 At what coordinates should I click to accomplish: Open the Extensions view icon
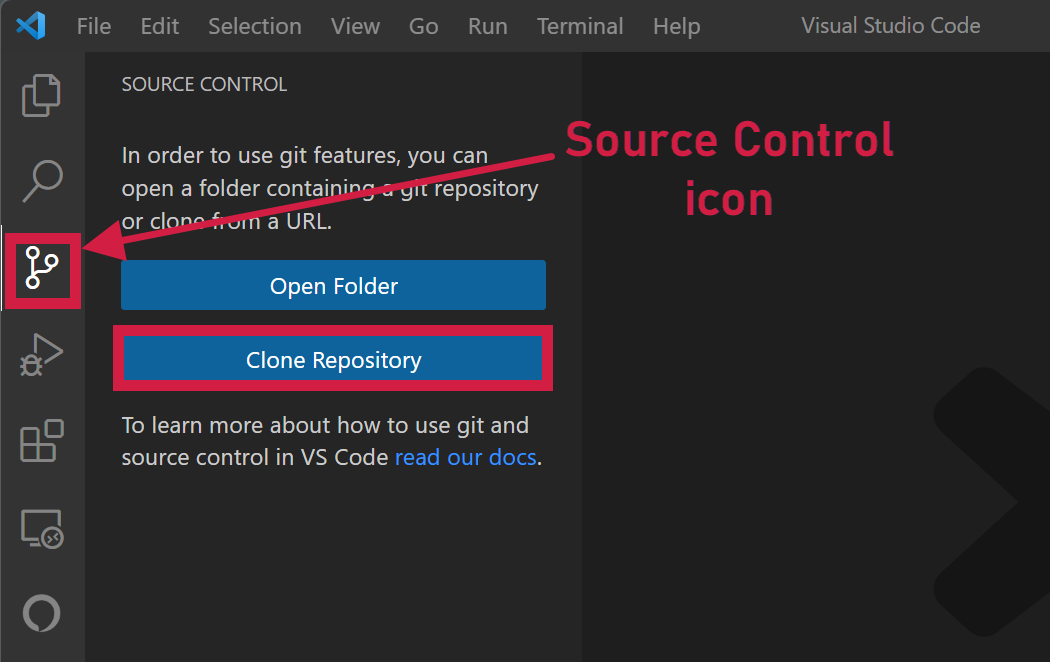coord(42,440)
